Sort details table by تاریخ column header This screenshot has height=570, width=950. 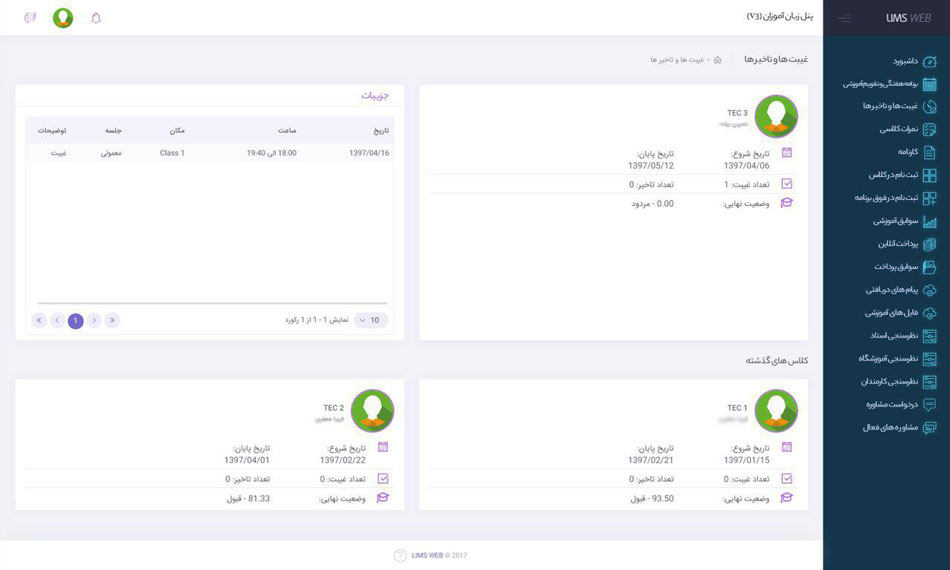(x=381, y=130)
